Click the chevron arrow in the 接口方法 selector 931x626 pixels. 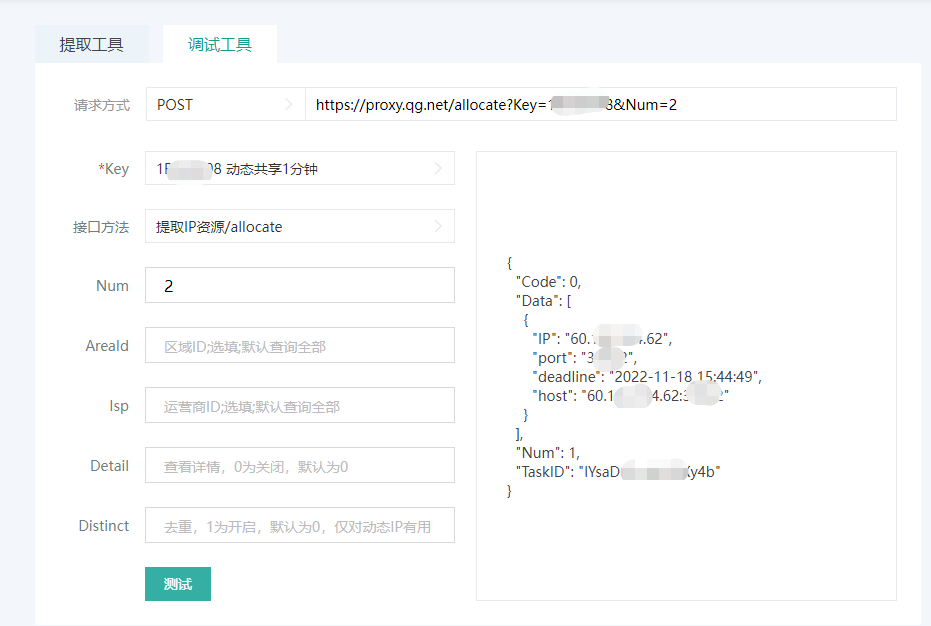437,227
